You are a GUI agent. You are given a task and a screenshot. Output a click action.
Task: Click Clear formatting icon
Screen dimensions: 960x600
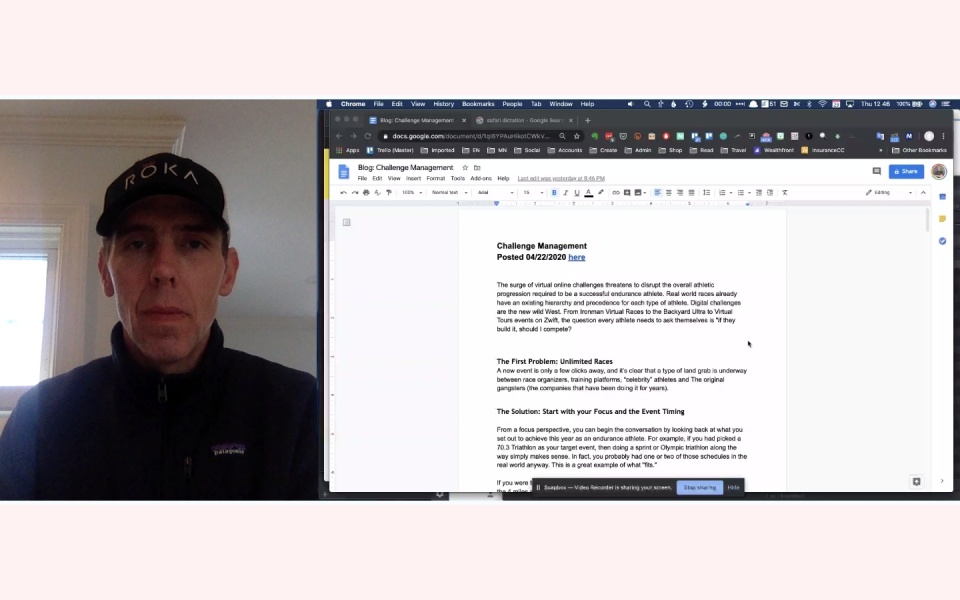785,193
